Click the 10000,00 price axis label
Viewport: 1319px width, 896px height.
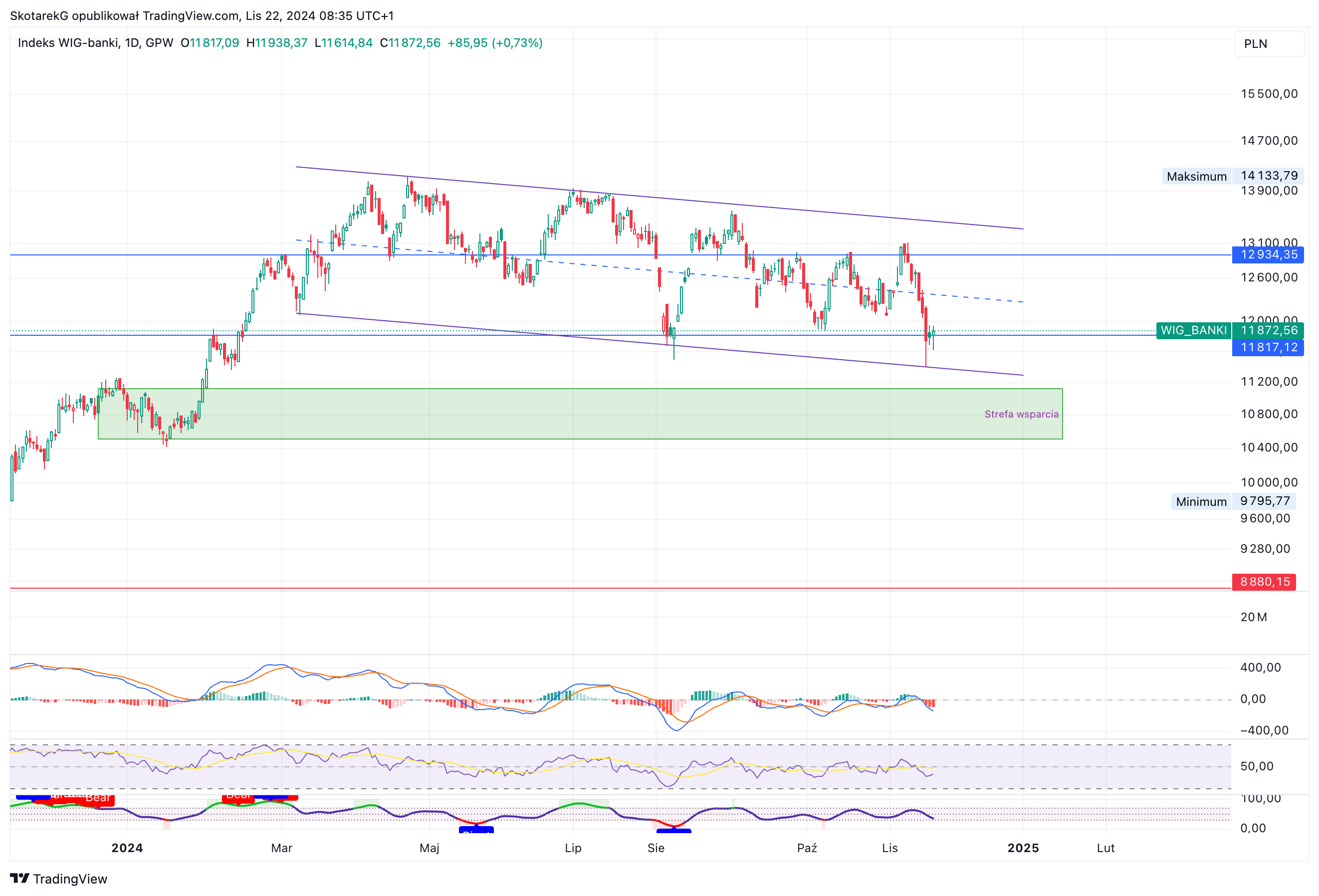1269,483
